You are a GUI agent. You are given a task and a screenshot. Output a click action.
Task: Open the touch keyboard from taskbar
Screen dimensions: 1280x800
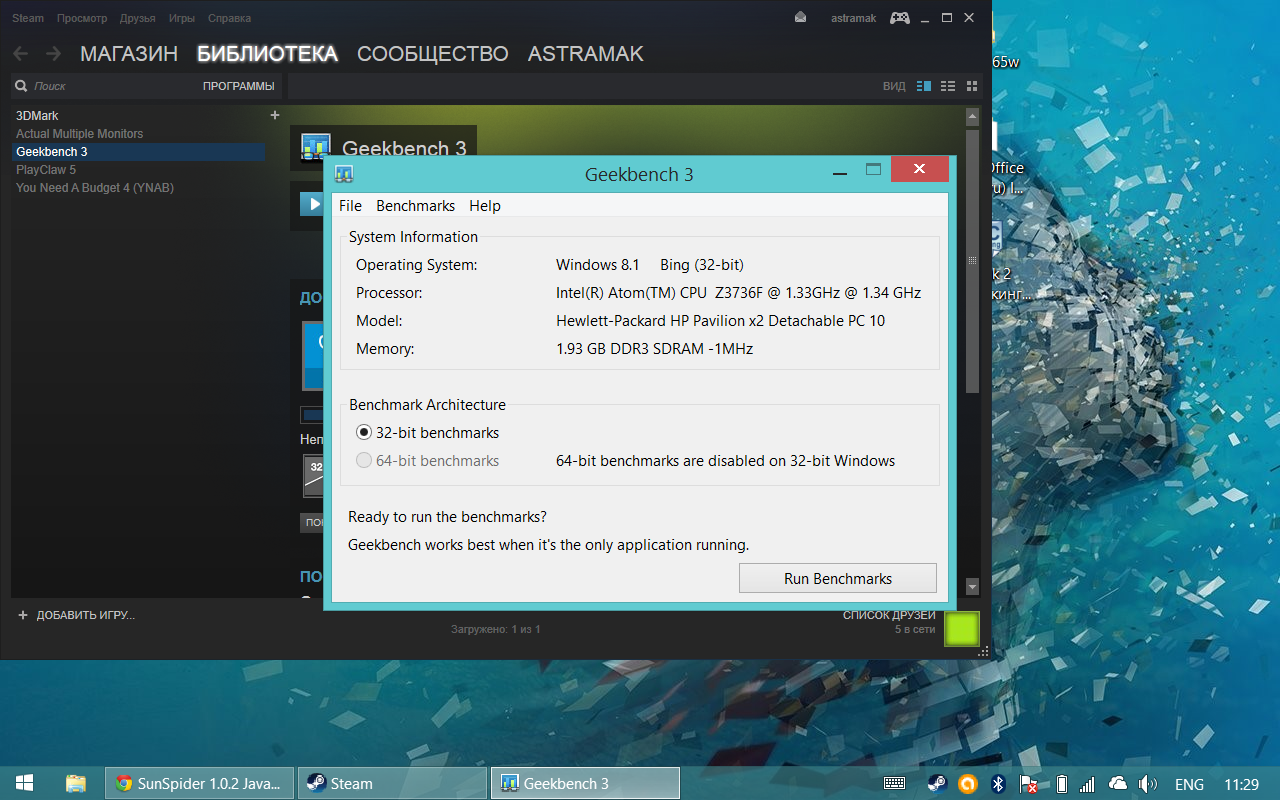pyautogui.click(x=894, y=784)
